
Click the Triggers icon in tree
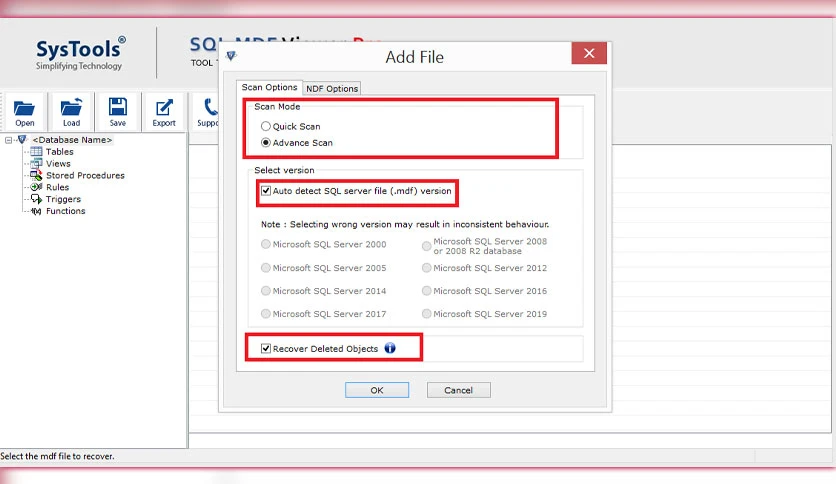pyautogui.click(x=36, y=199)
